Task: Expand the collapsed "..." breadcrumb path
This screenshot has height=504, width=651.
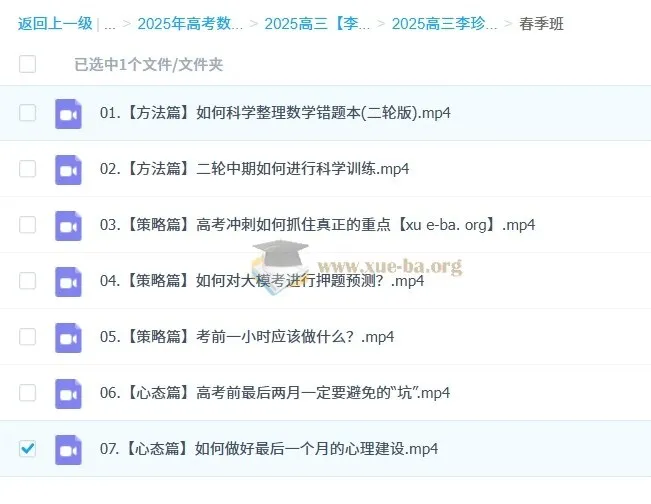Action: (110, 23)
